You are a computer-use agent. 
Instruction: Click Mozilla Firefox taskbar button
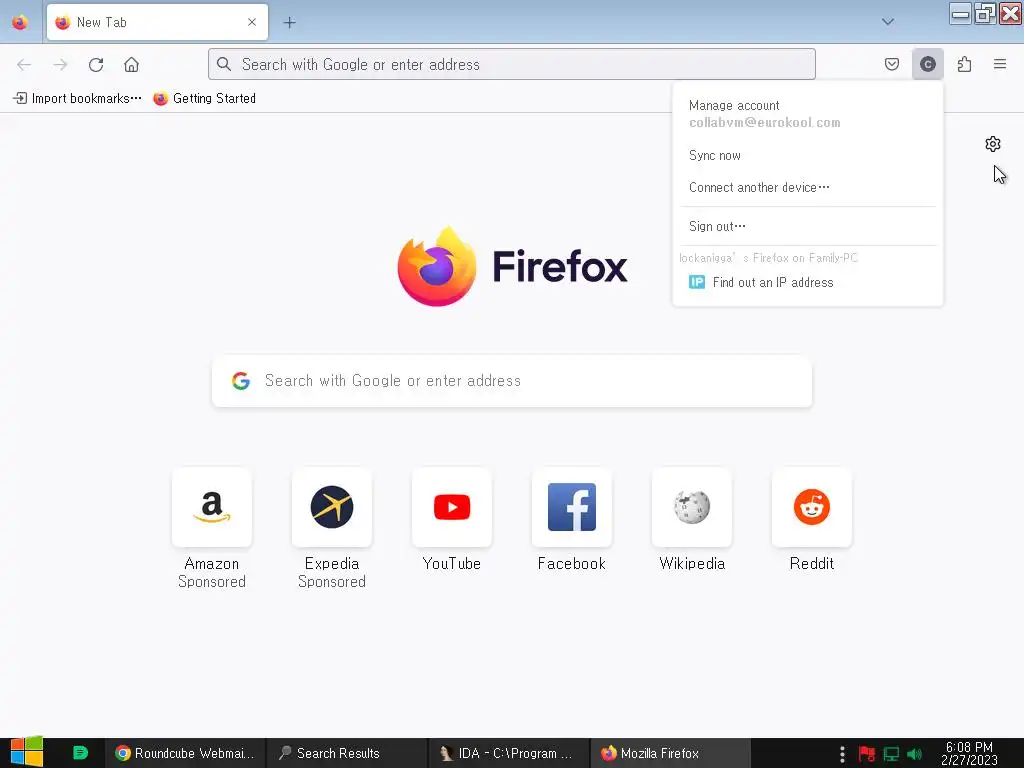670,753
